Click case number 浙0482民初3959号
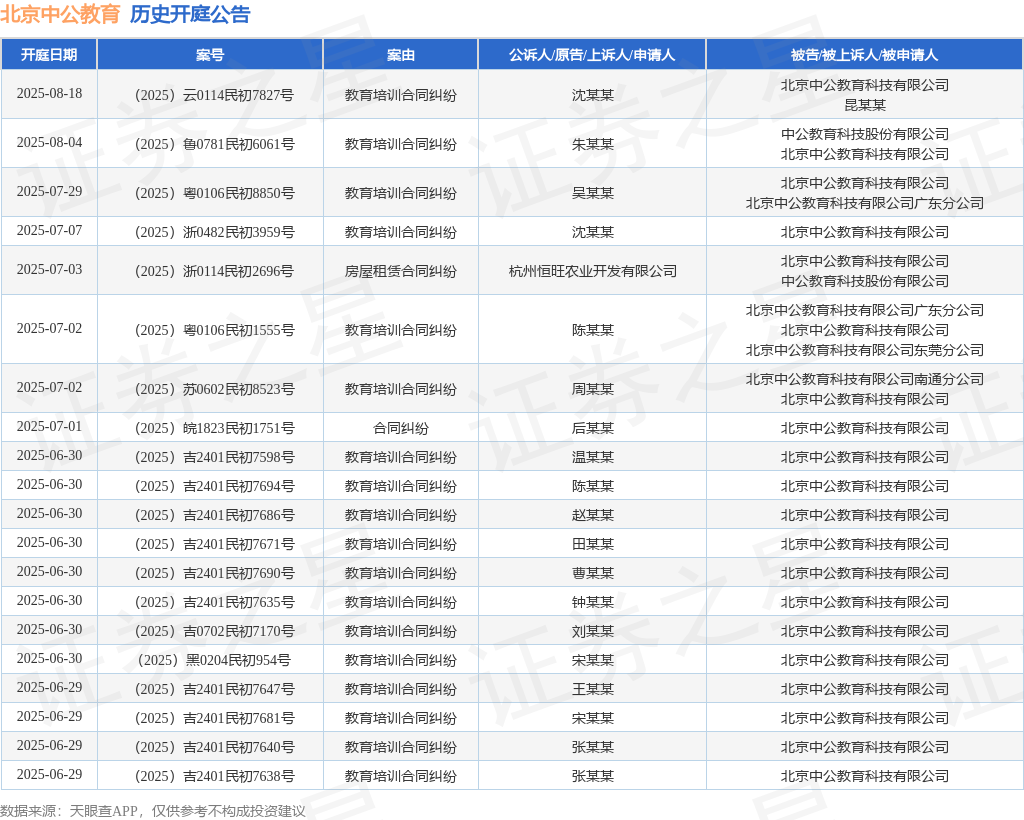The width and height of the screenshot is (1024, 820). pyautogui.click(x=214, y=232)
